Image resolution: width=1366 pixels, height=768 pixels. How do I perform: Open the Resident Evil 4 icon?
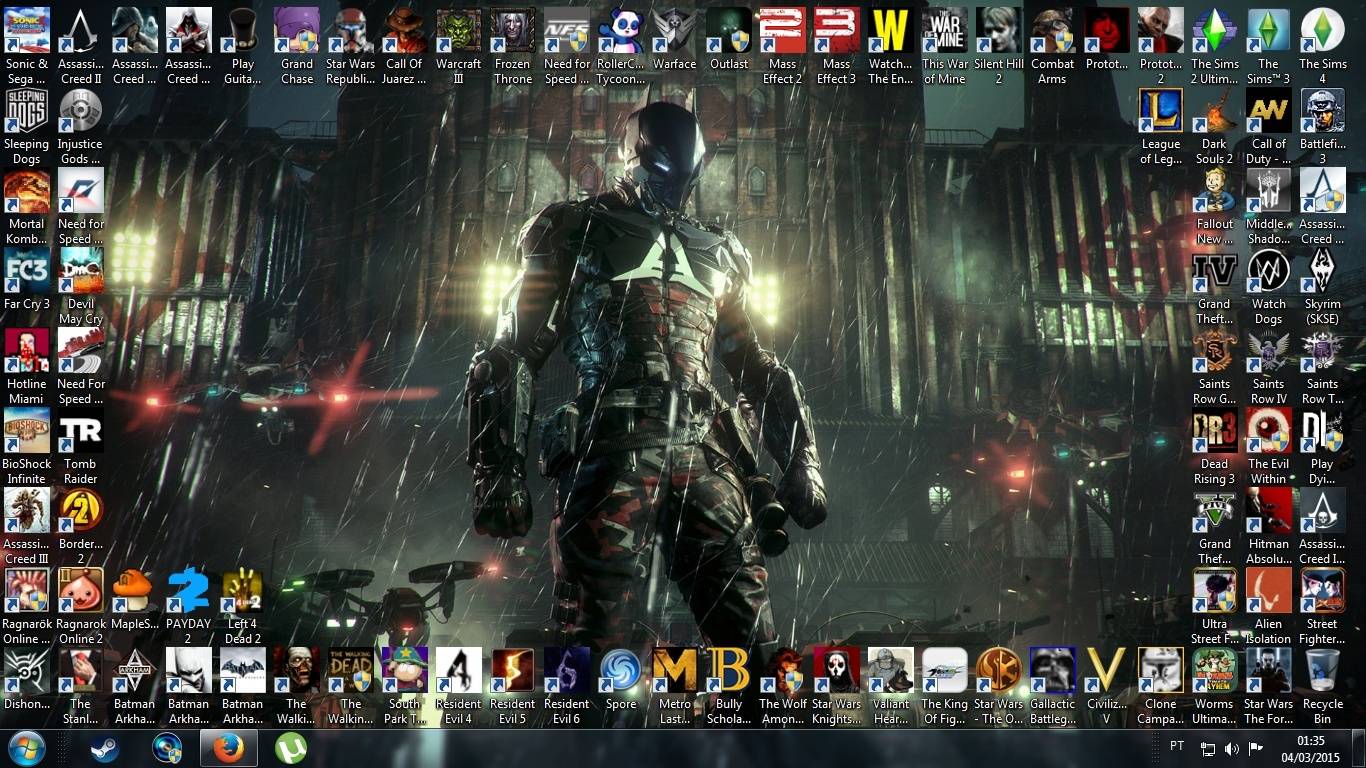[459, 670]
